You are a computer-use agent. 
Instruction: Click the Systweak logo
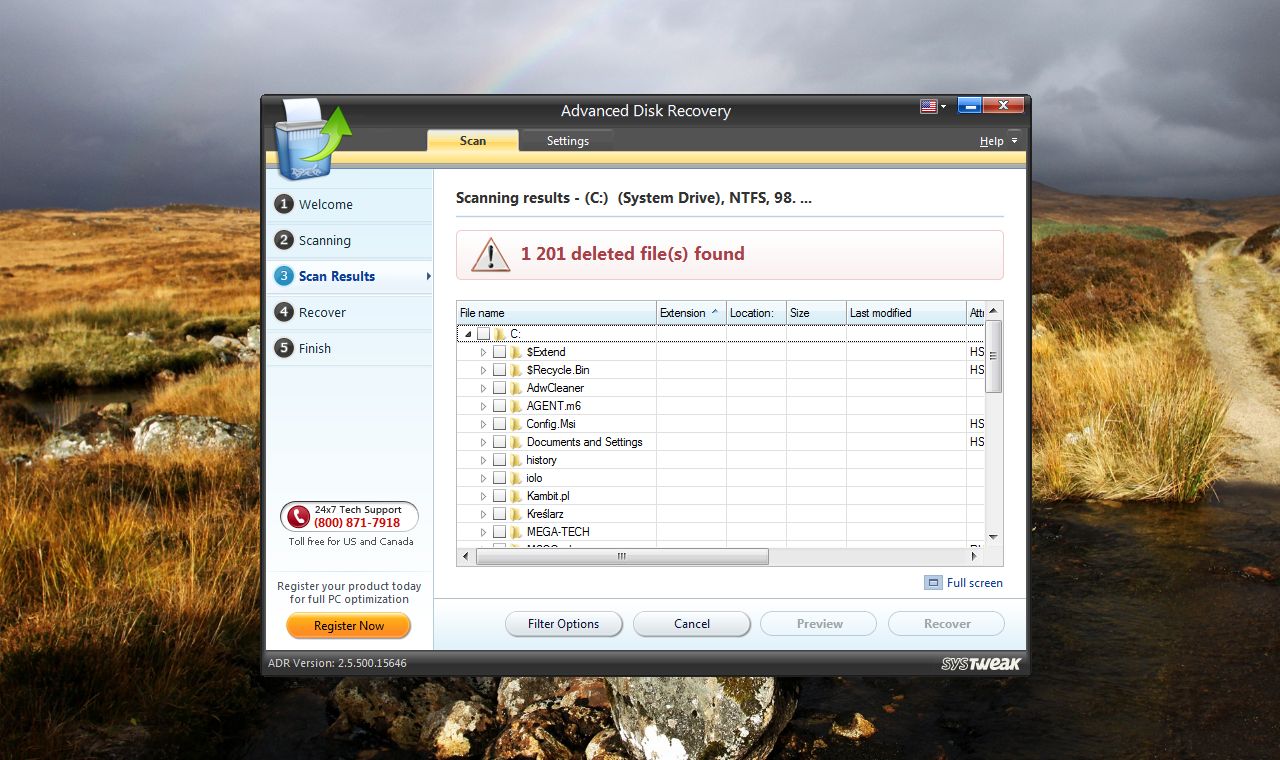tap(980, 663)
